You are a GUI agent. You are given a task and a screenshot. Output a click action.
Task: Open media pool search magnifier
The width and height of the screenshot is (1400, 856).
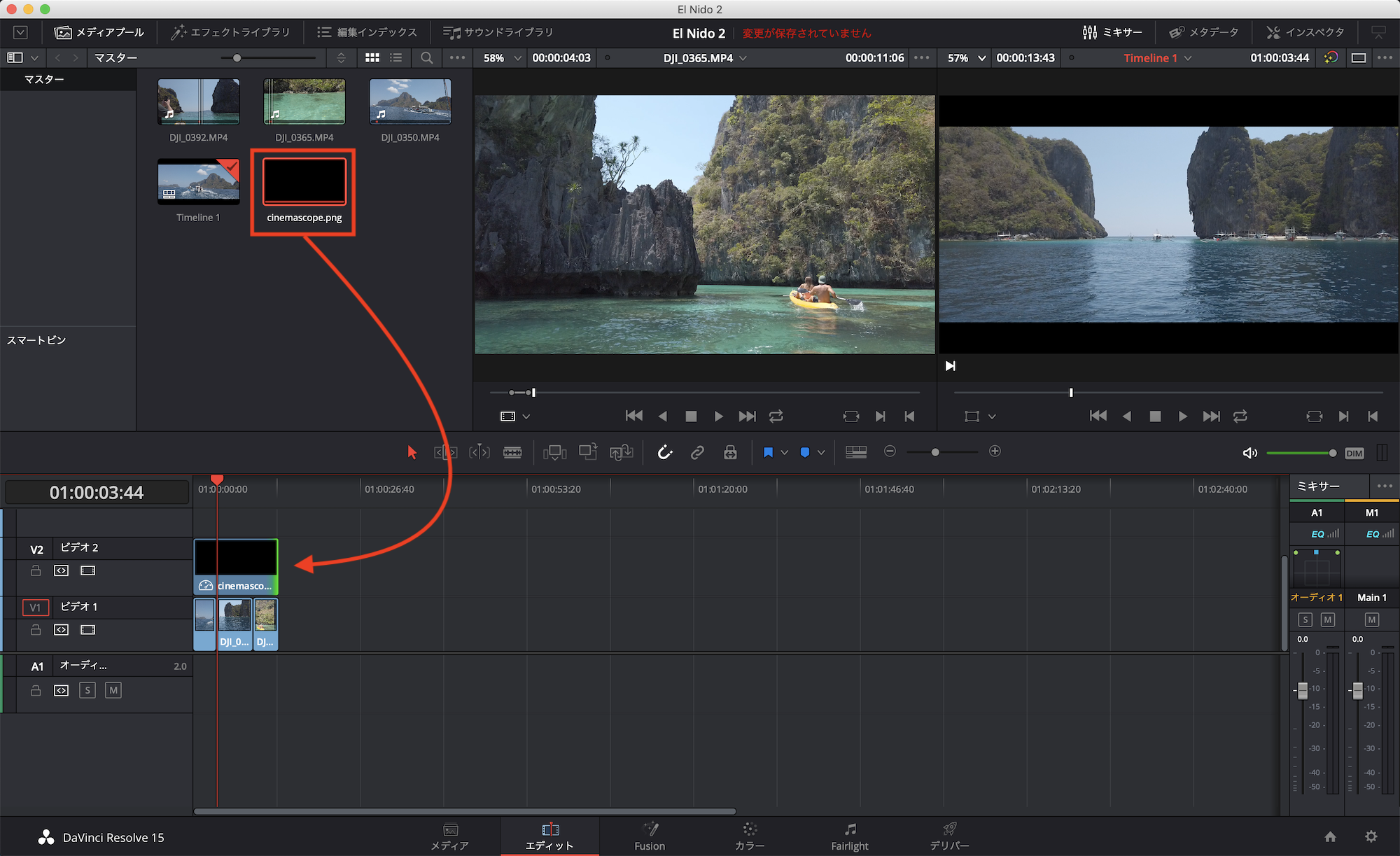pos(426,58)
